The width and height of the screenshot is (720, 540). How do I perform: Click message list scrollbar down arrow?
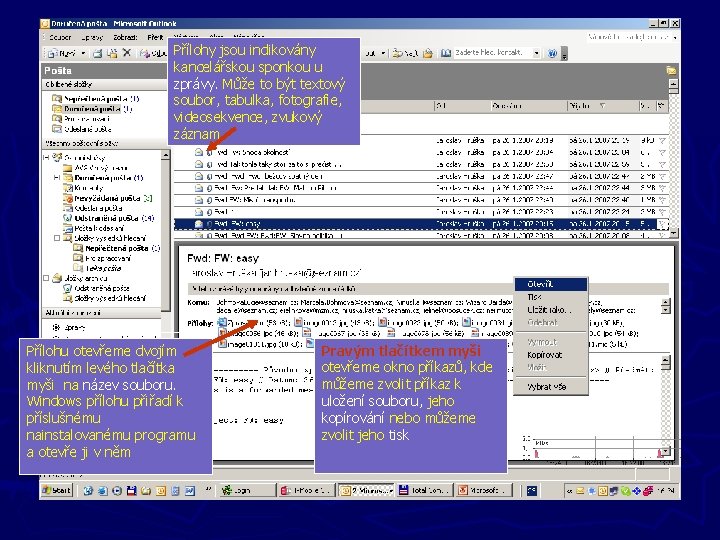tap(673, 234)
